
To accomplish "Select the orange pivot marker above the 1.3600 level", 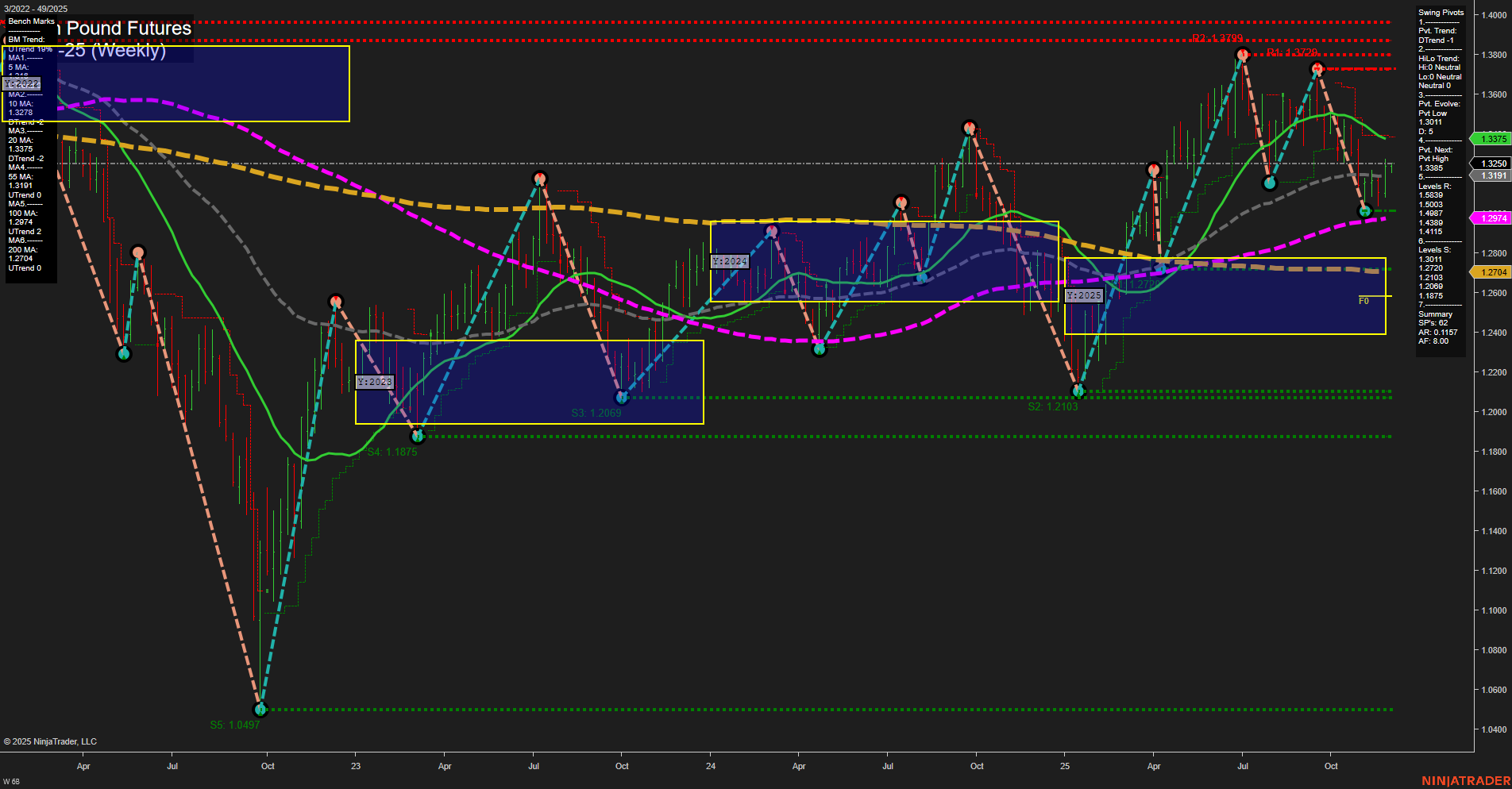I will [1242, 54].
